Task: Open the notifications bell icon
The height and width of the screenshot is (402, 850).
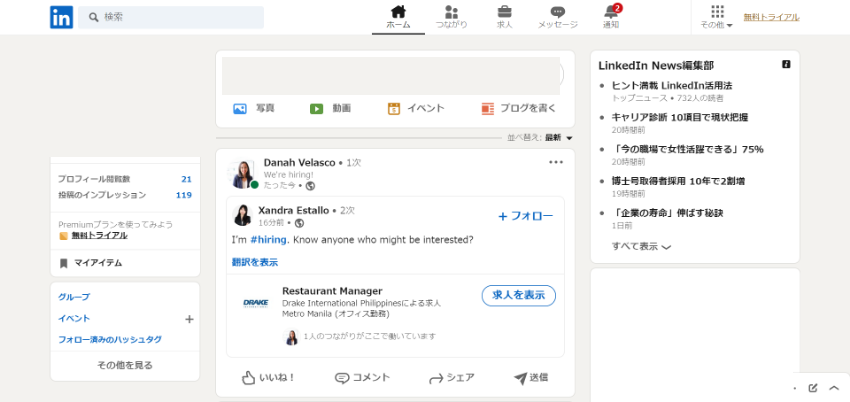Action: 611,12
